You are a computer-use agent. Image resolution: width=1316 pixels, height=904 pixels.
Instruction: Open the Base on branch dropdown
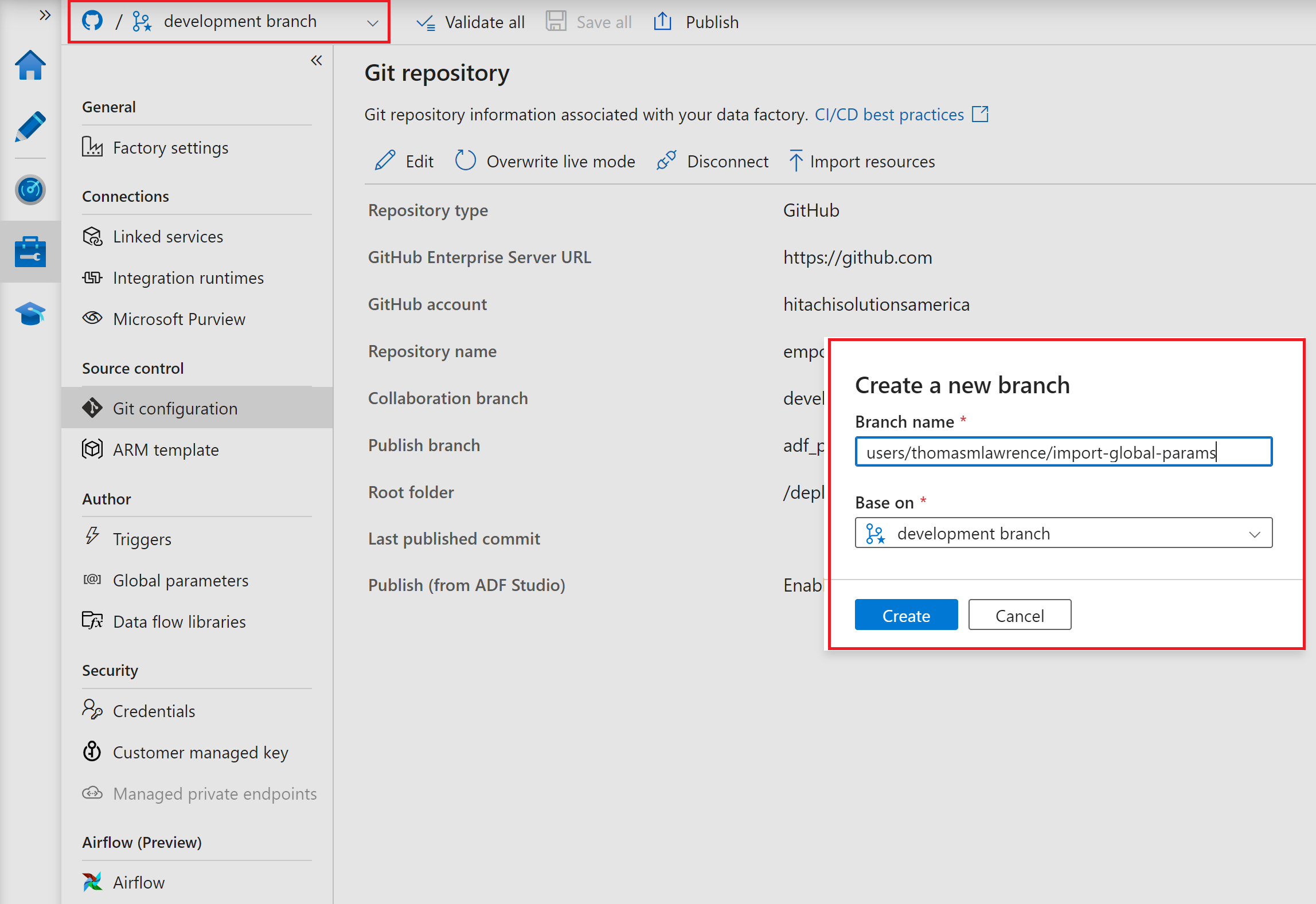click(x=1063, y=533)
